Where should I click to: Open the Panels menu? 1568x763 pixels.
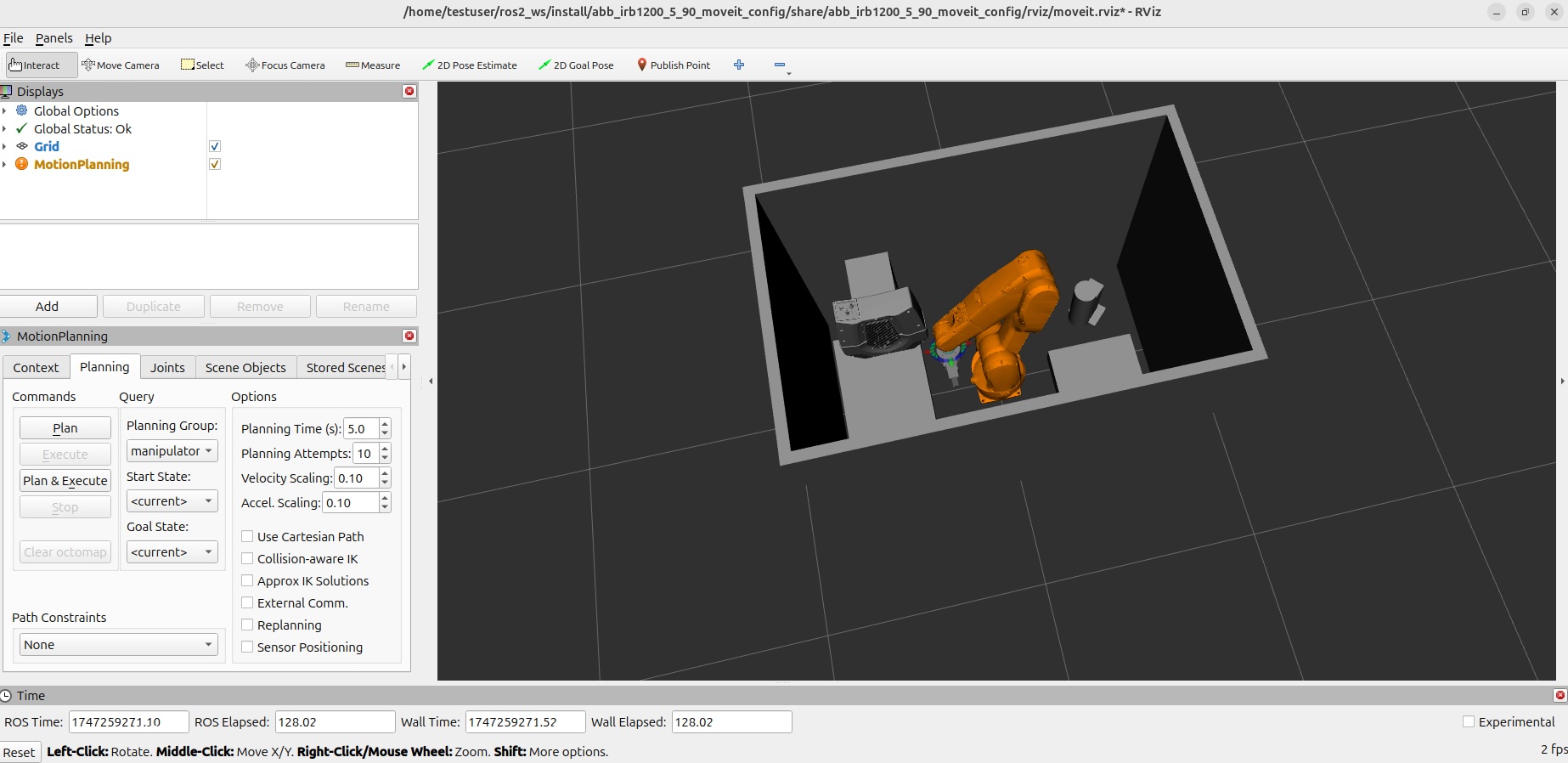coord(54,38)
